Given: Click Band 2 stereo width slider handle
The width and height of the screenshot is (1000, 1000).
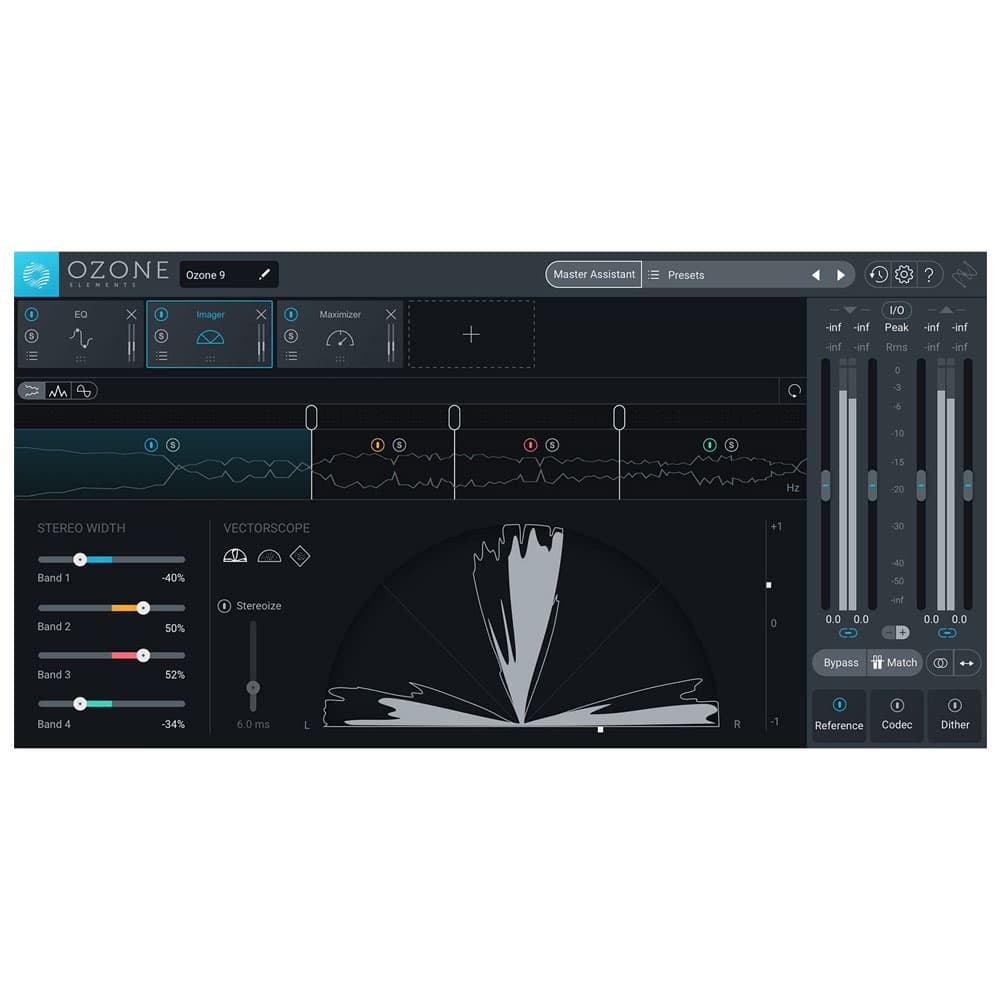Looking at the screenshot, I should (143, 608).
